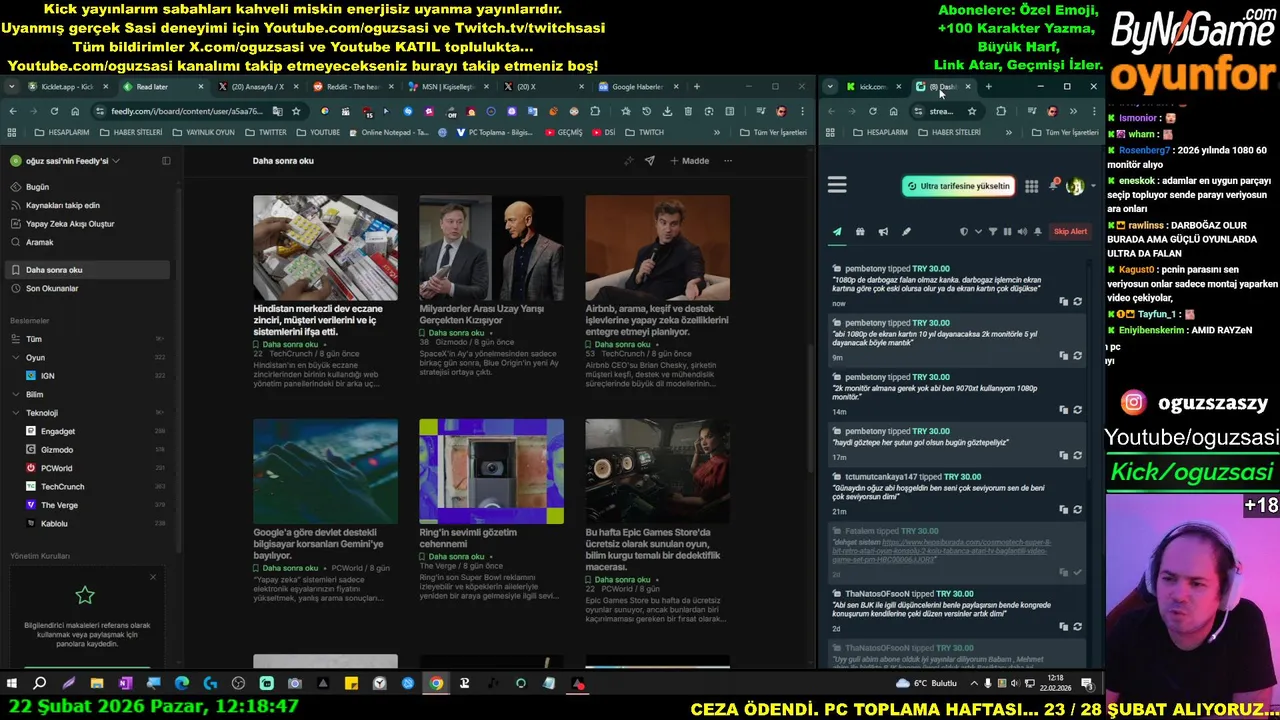Open new tab with plus in Feedly browser
This screenshot has width=1280, height=720.
click(x=697, y=87)
